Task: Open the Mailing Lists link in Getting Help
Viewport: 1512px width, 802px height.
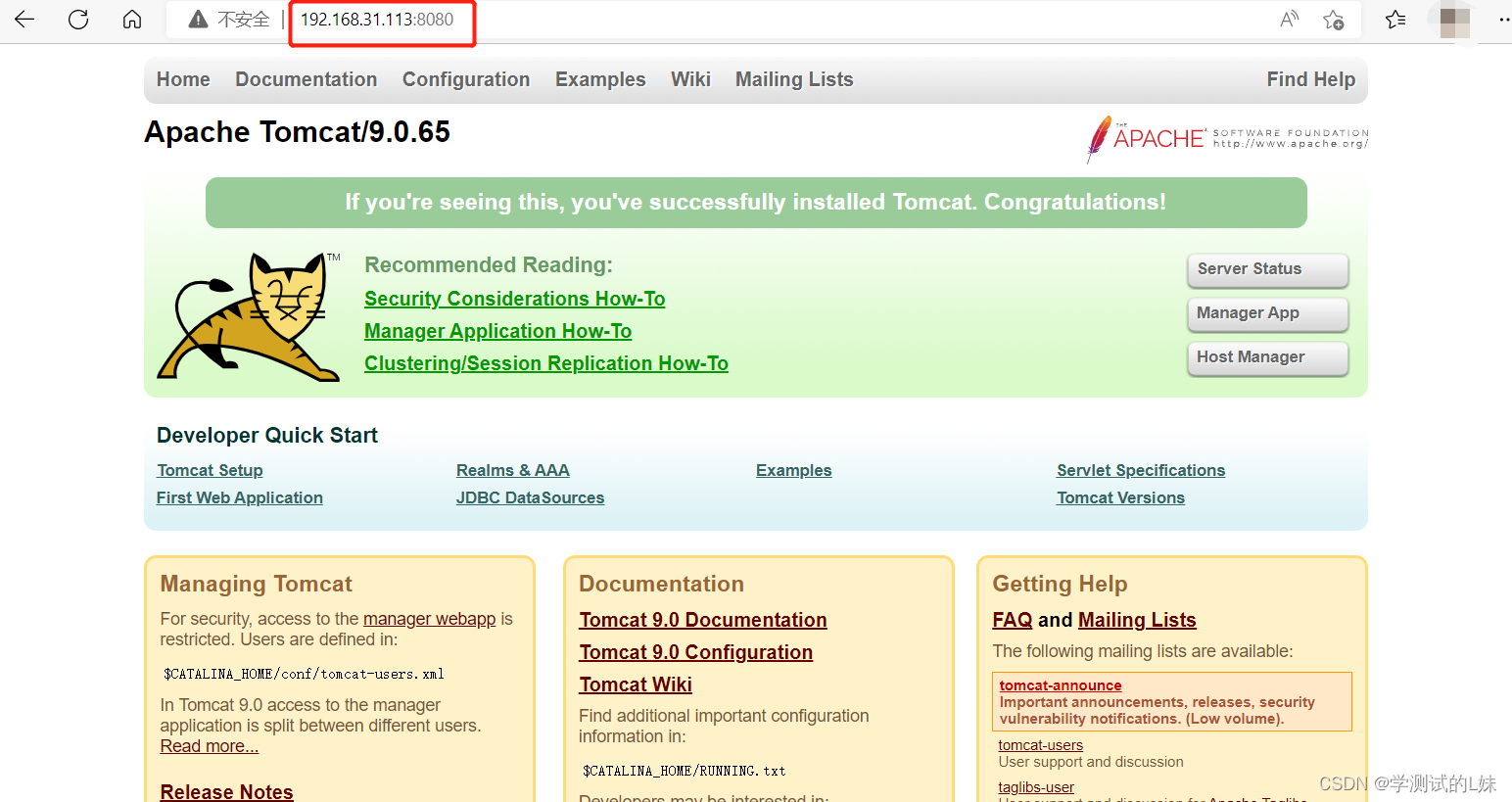Action: point(1137,620)
